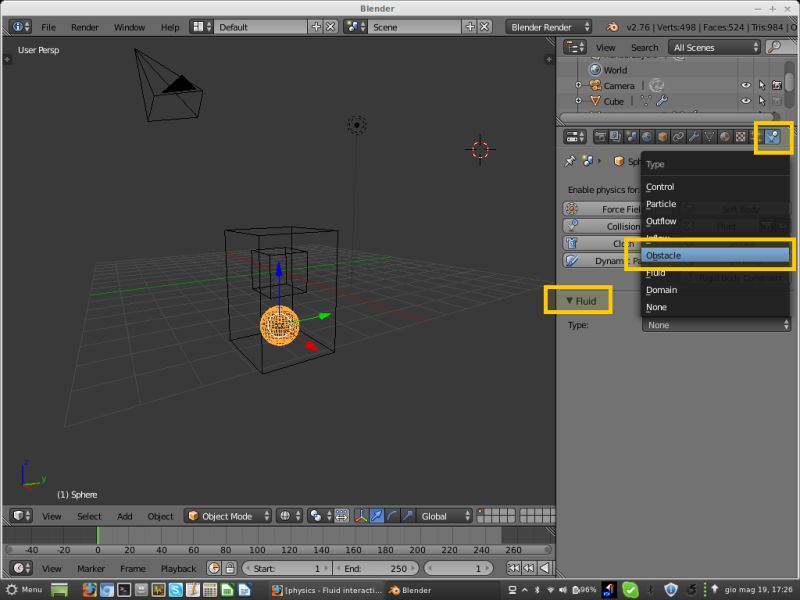
Task: Open the terminal from the taskbar
Action: 124,590
